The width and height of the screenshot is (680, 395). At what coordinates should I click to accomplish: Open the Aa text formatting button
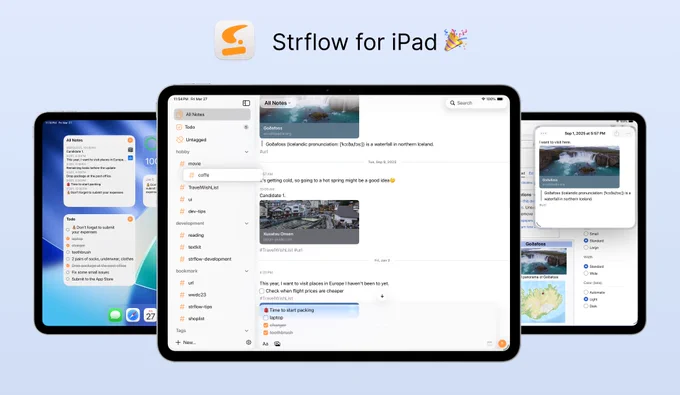[x=265, y=344]
